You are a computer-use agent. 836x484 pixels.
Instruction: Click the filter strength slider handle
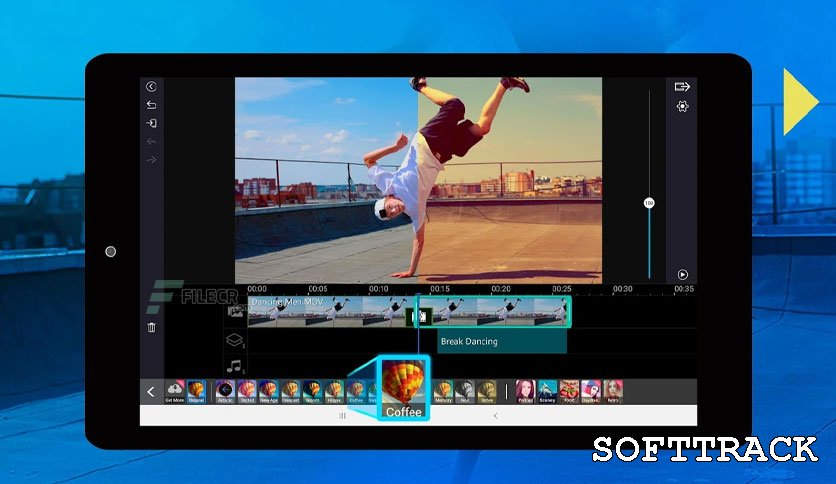coord(649,203)
